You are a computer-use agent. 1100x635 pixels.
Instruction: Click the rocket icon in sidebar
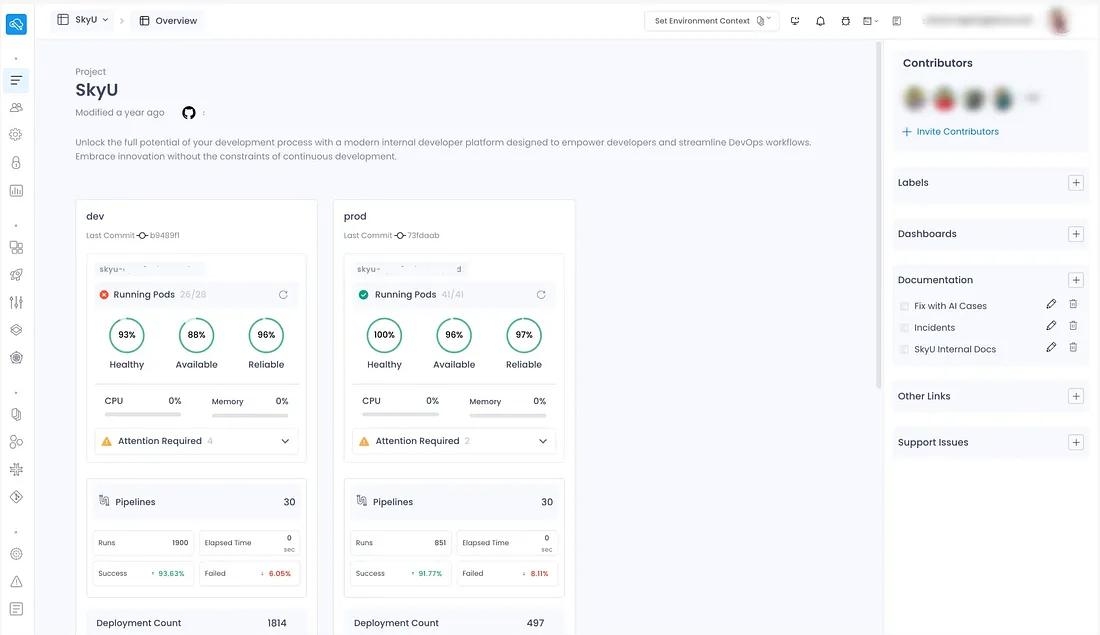click(x=16, y=275)
